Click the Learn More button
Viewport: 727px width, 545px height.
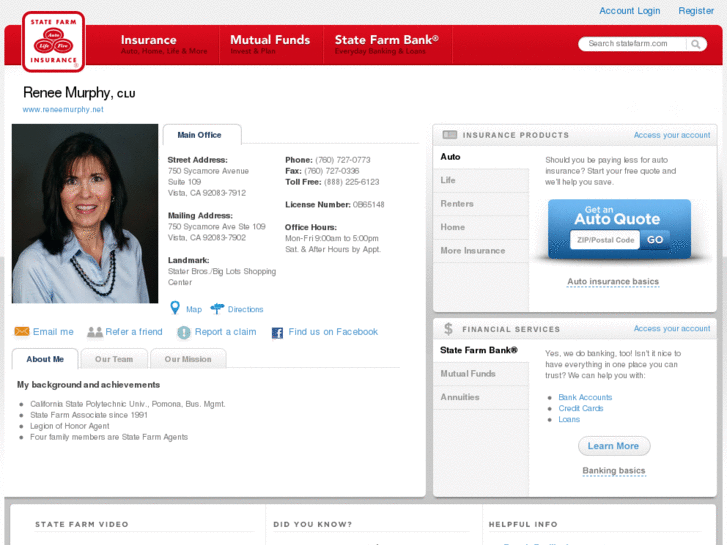pyautogui.click(x=613, y=446)
